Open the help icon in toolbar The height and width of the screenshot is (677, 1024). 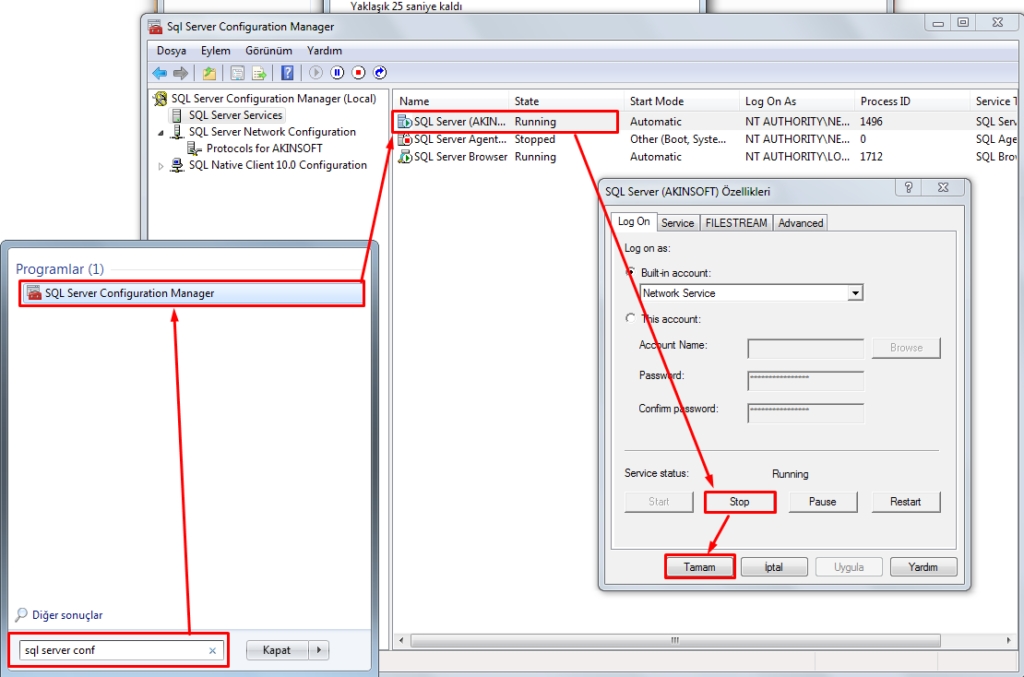click(x=287, y=73)
